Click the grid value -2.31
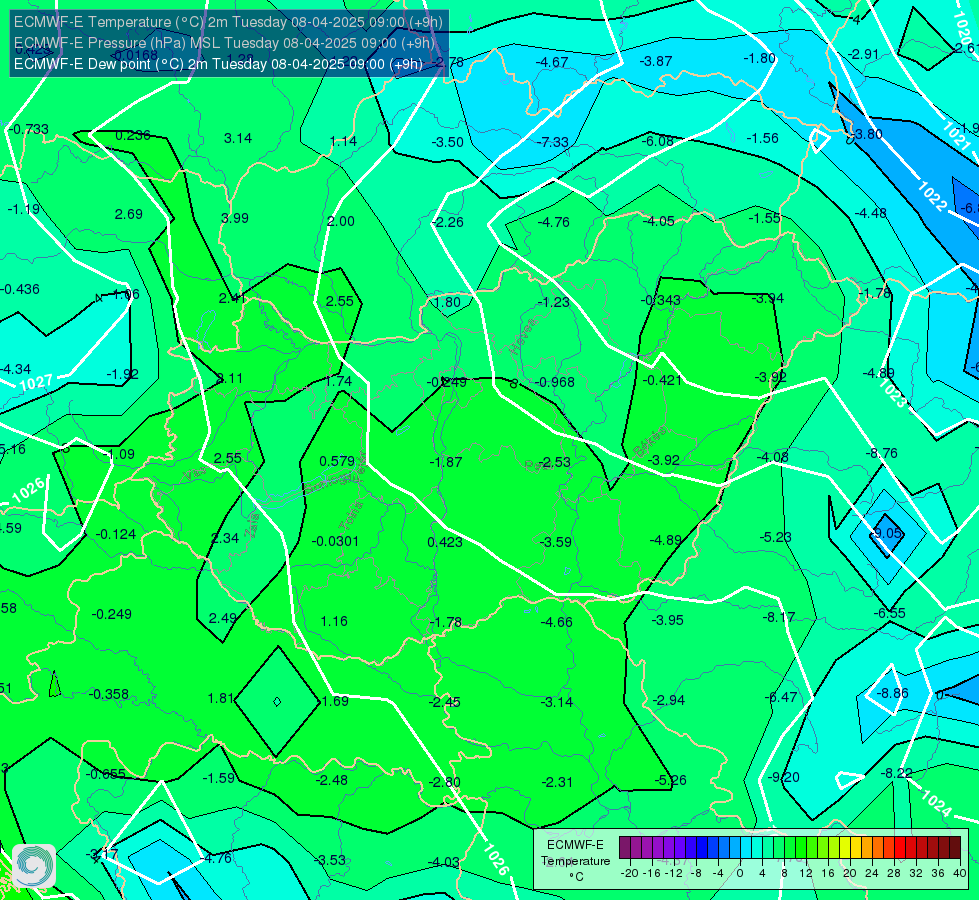This screenshot has width=979, height=900. (557, 783)
